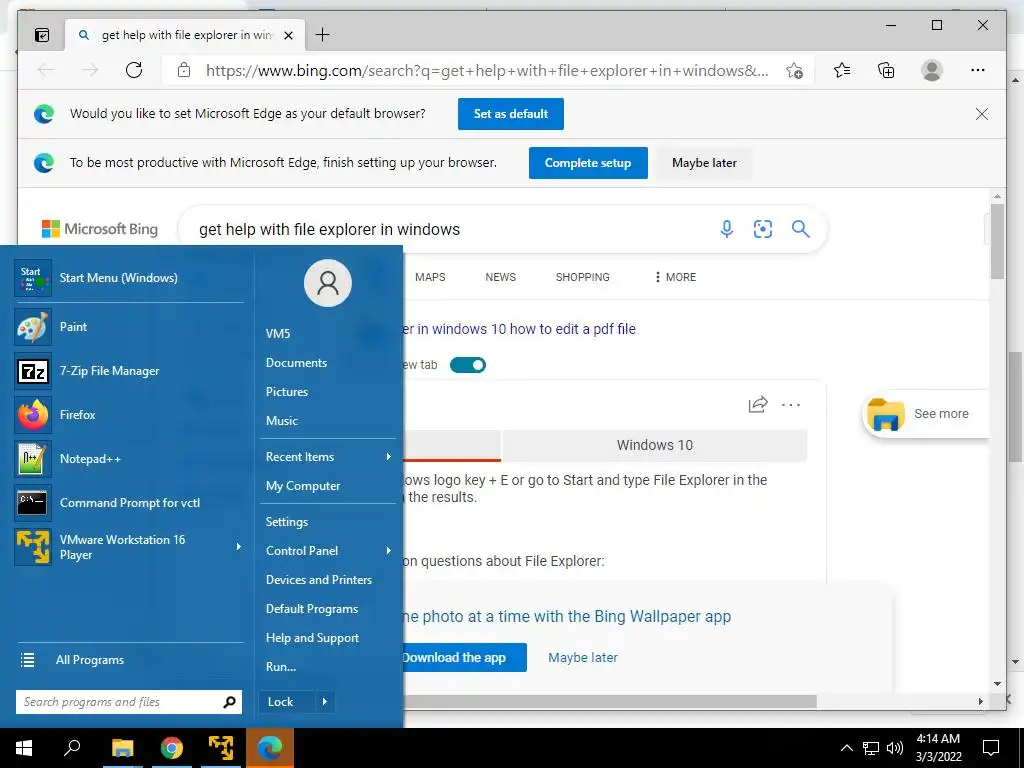Open a new Edge tab
1024x768 pixels.
click(323, 35)
